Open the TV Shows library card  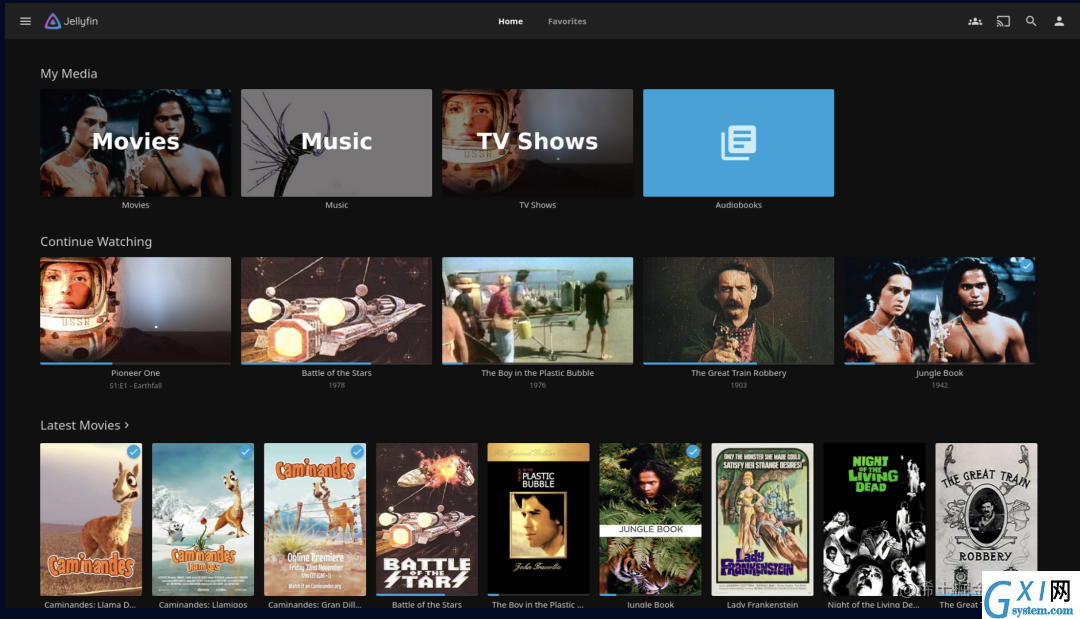tap(537, 143)
